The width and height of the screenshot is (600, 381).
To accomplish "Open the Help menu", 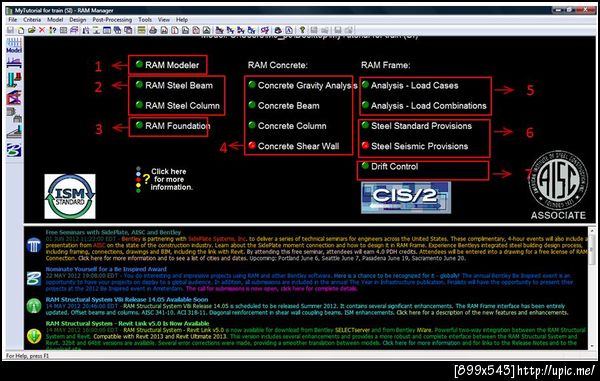I will [x=182, y=20].
